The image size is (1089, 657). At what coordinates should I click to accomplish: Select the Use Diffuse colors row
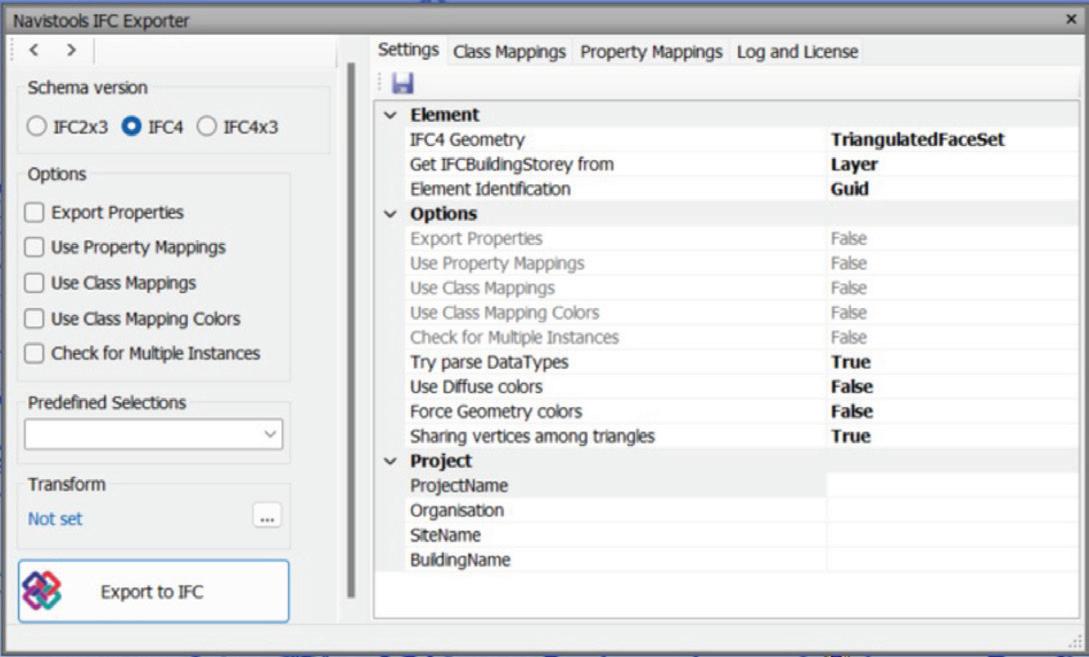coord(741,387)
